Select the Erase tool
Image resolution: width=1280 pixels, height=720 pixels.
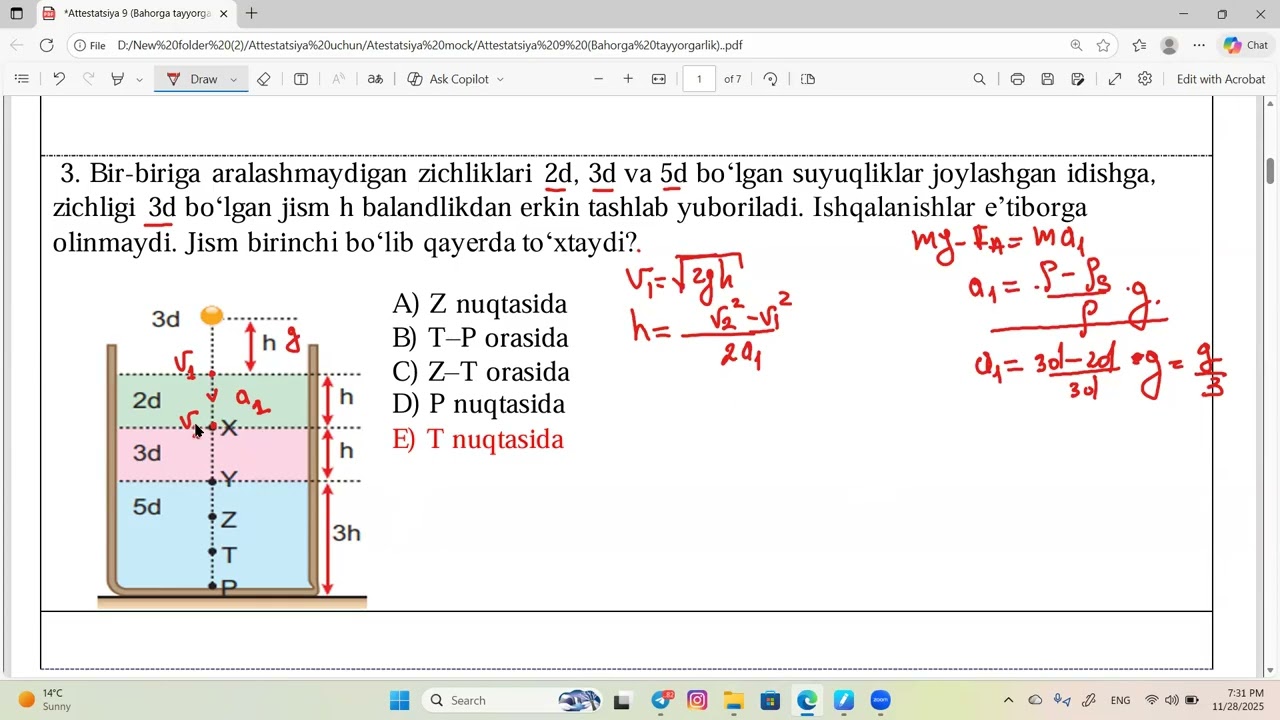tap(264, 79)
